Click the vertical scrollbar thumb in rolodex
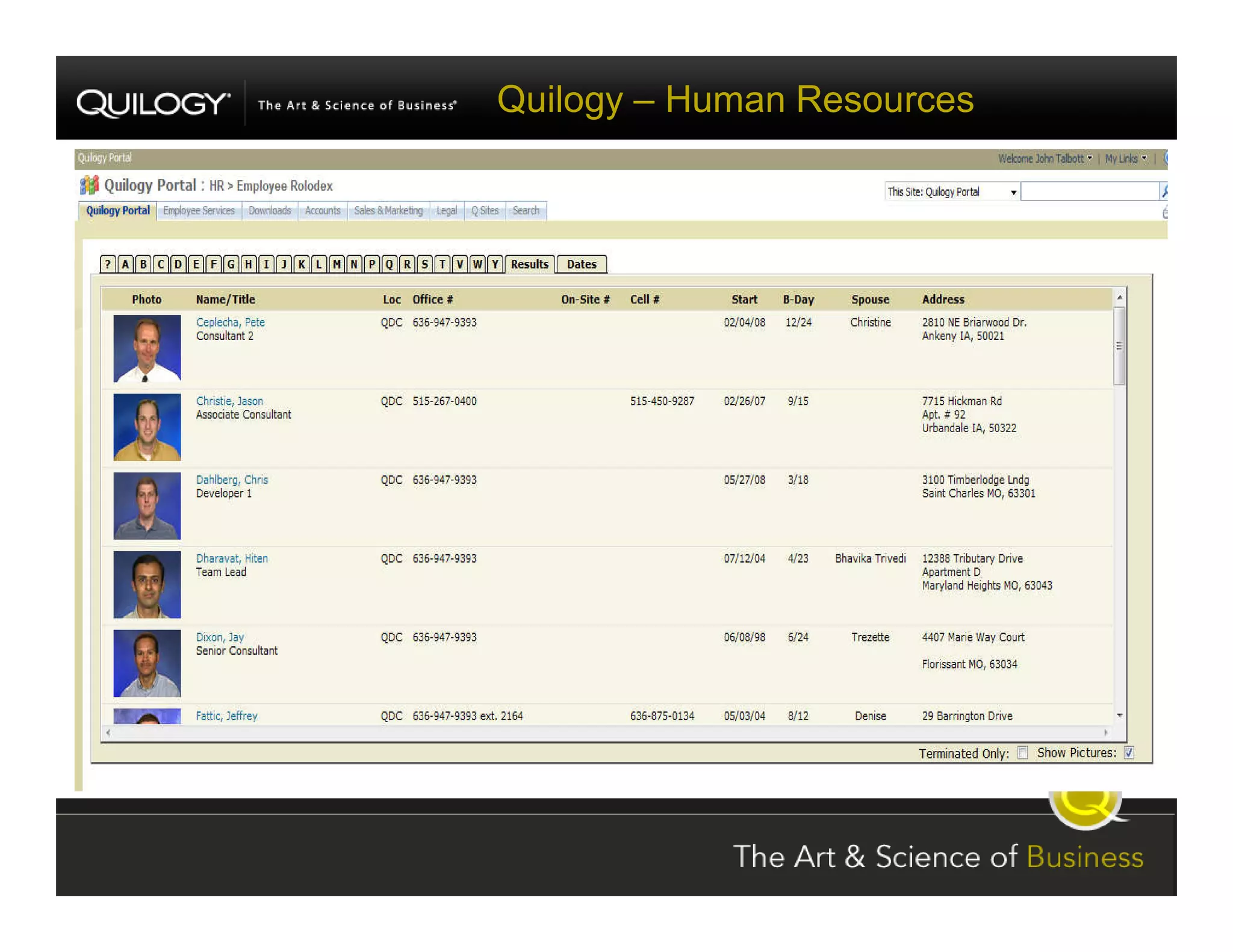Screen dimensions: 1233x952 (1119, 346)
